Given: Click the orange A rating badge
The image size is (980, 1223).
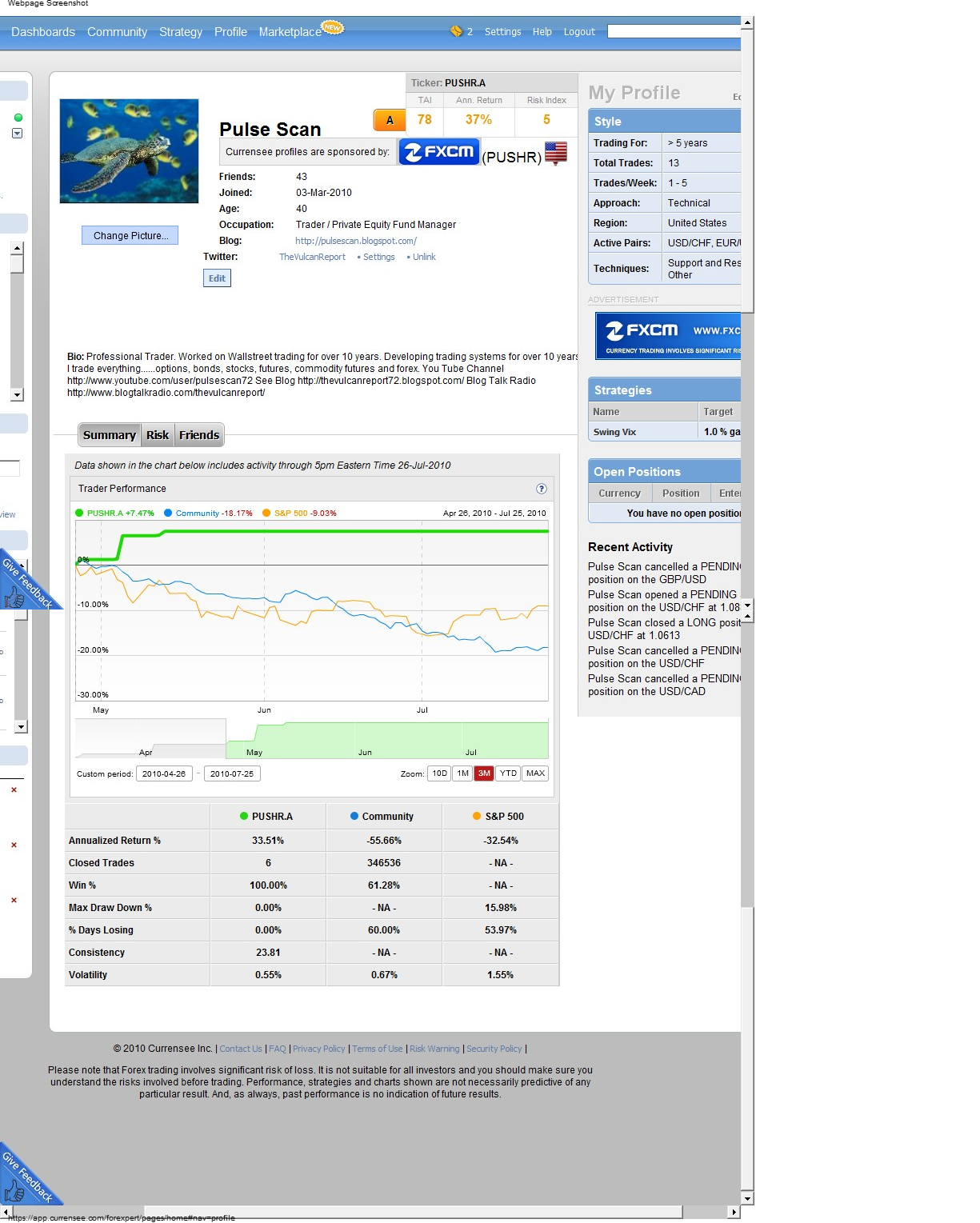Looking at the screenshot, I should [x=390, y=120].
